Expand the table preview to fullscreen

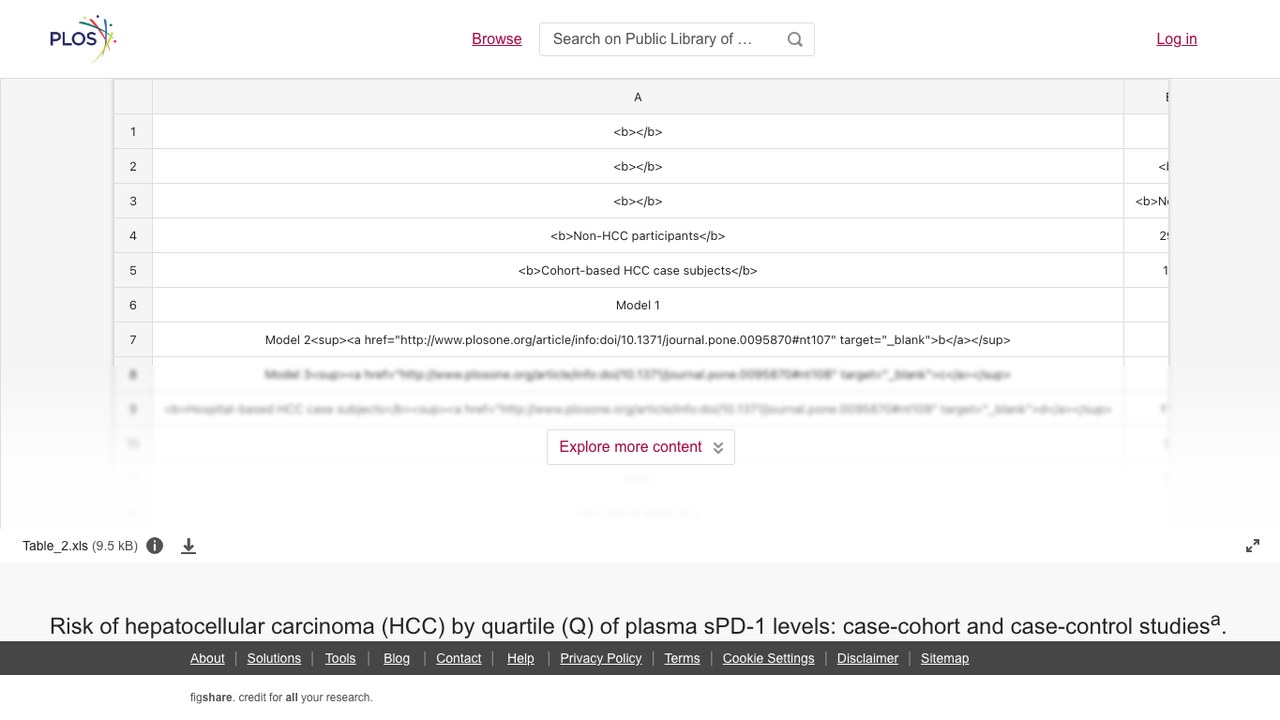point(1252,546)
